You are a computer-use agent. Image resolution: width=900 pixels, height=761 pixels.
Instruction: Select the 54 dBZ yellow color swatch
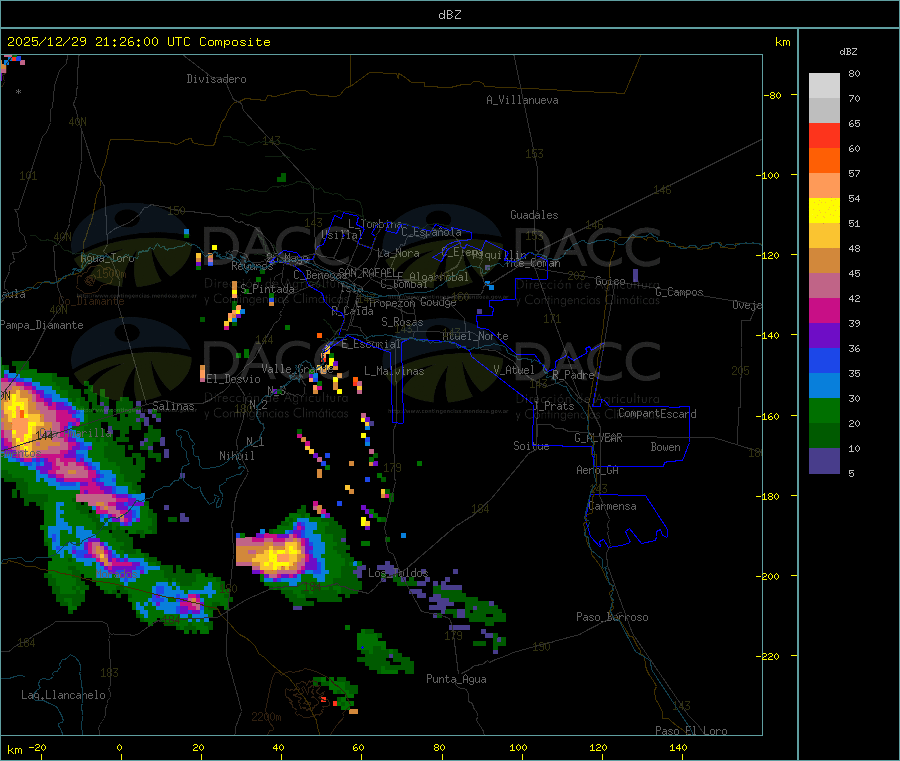(824, 211)
